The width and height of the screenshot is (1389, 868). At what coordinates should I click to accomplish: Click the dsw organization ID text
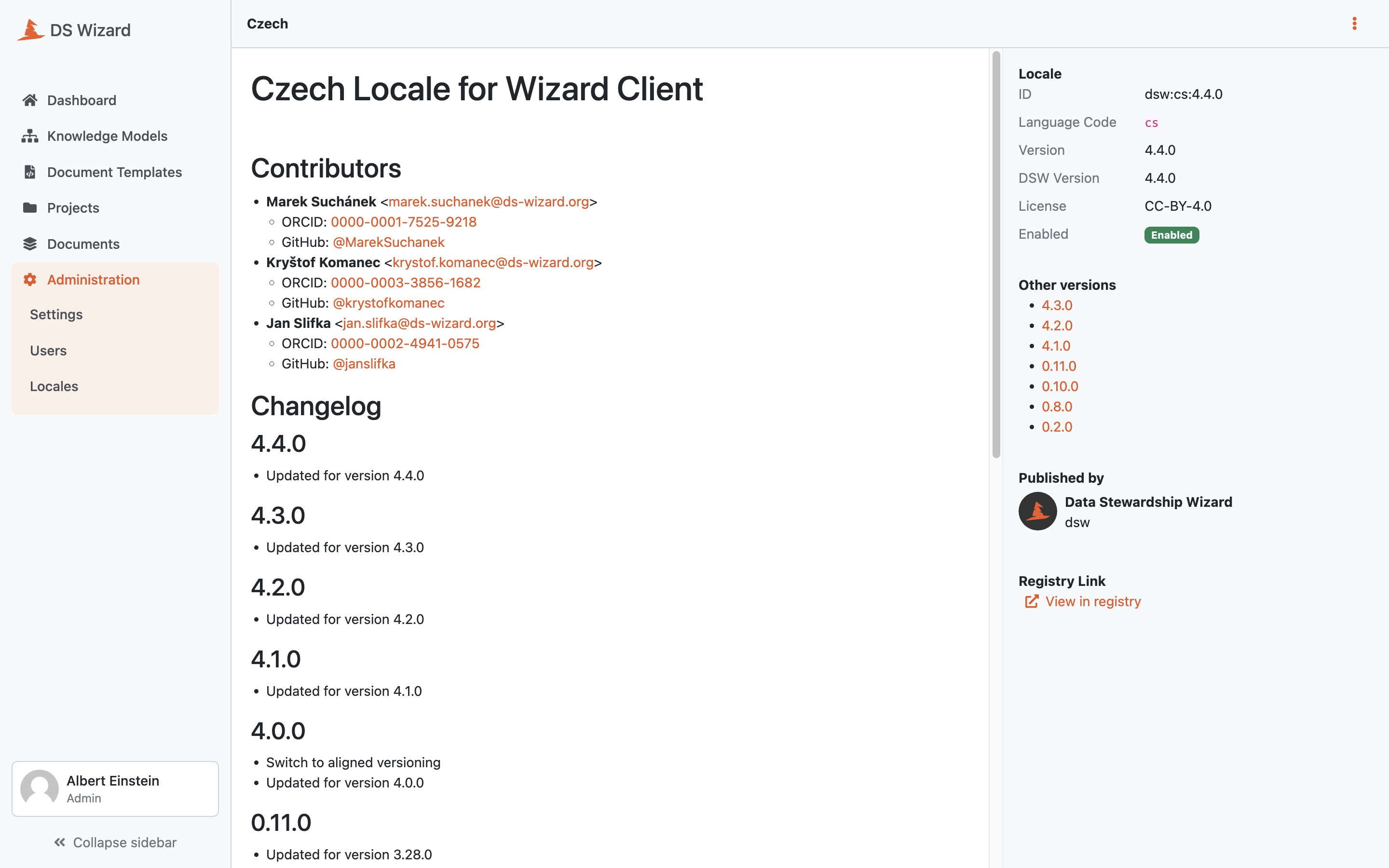click(1077, 522)
